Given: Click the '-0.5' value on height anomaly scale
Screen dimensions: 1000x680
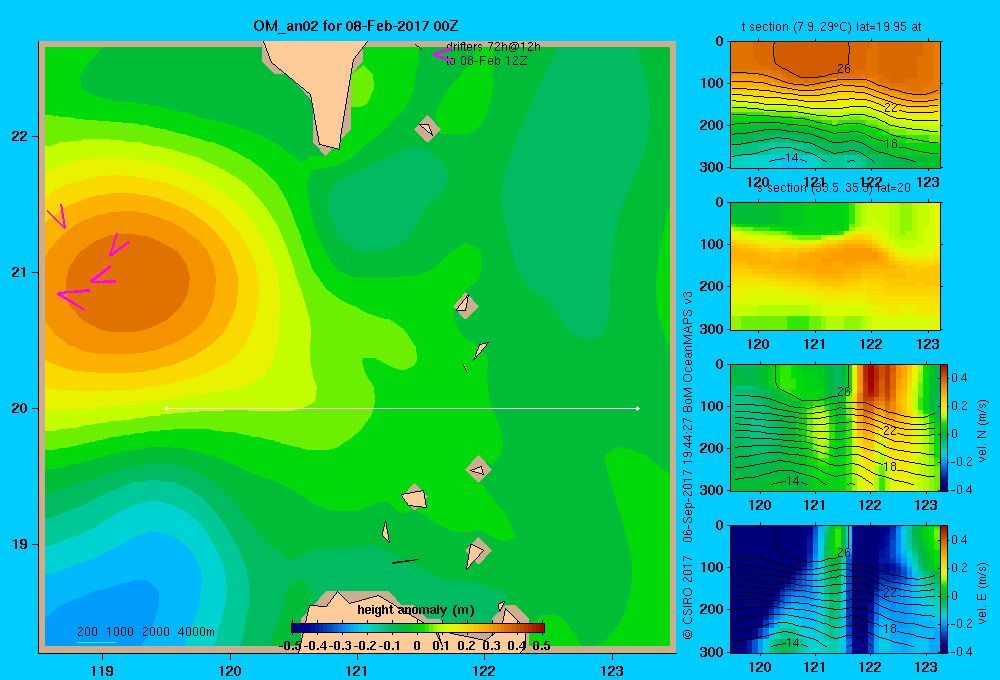Looking at the screenshot, I should click(x=290, y=646).
